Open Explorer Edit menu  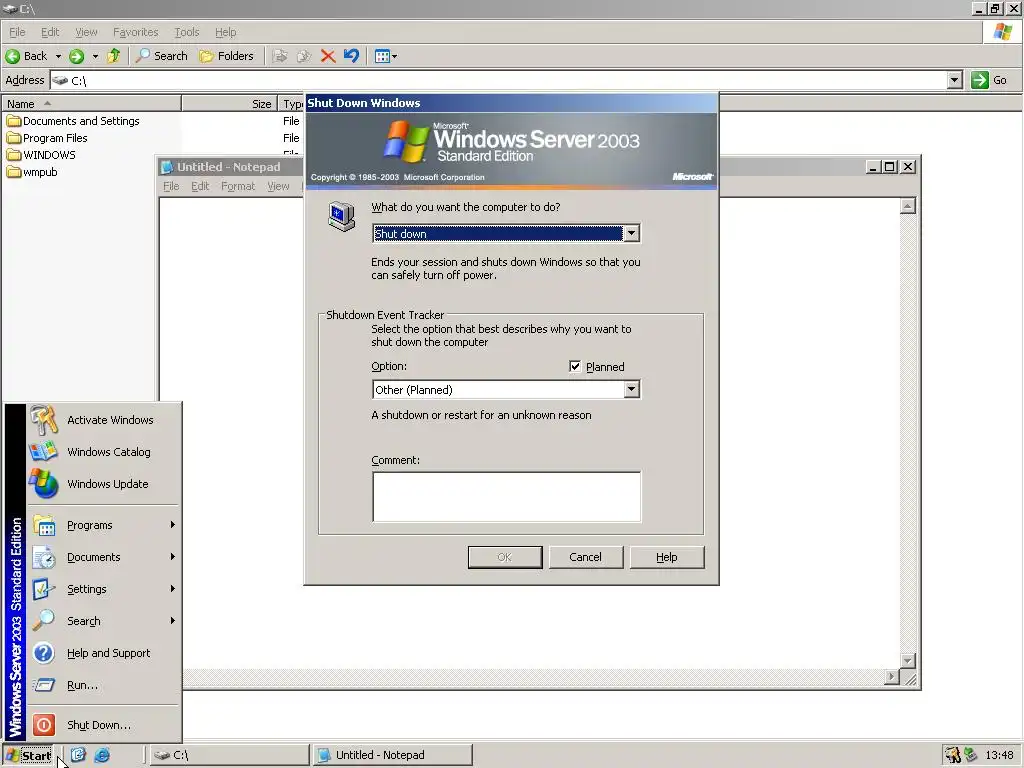pos(50,32)
